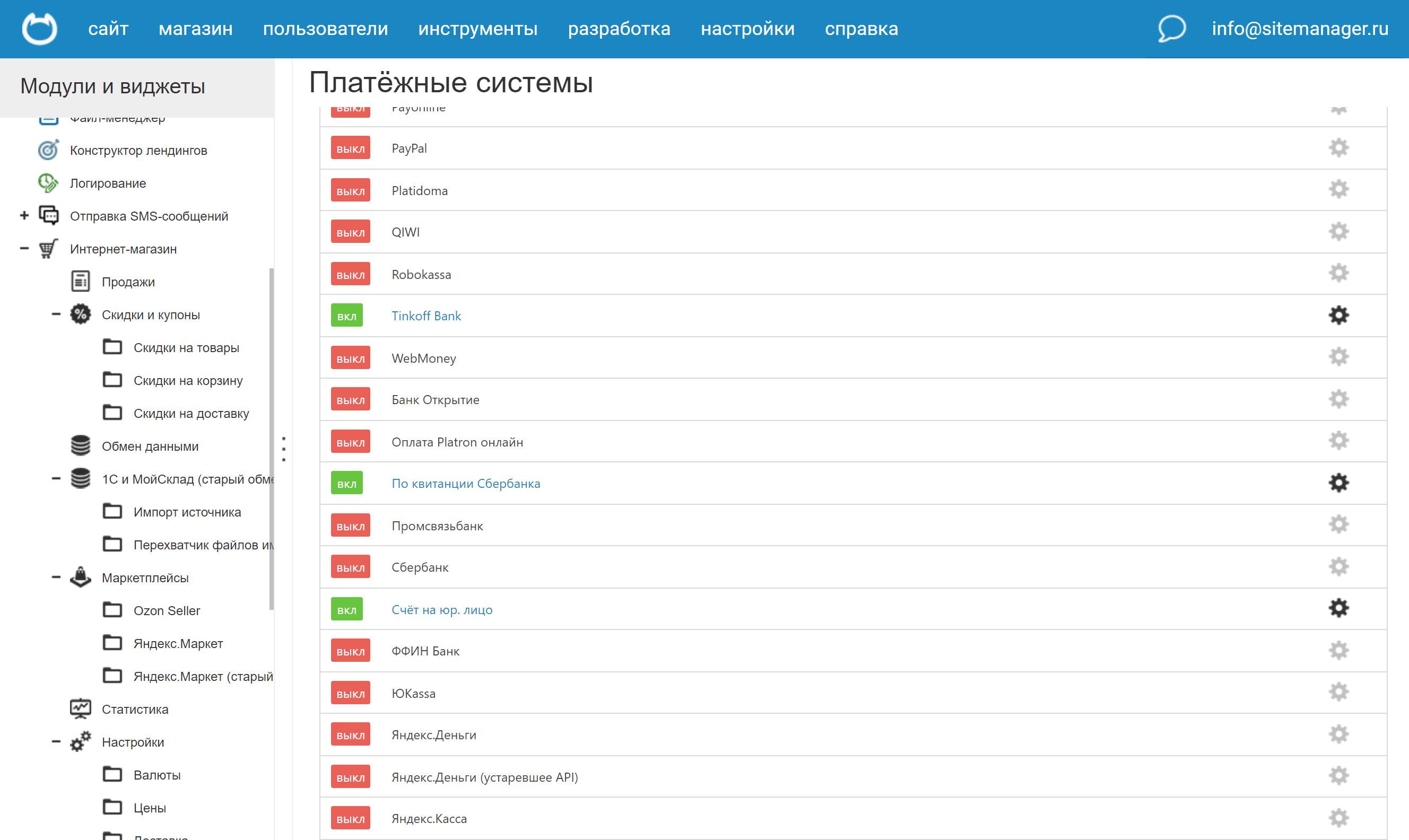Open the настройки top menu
The height and width of the screenshot is (840, 1409).
[747, 28]
